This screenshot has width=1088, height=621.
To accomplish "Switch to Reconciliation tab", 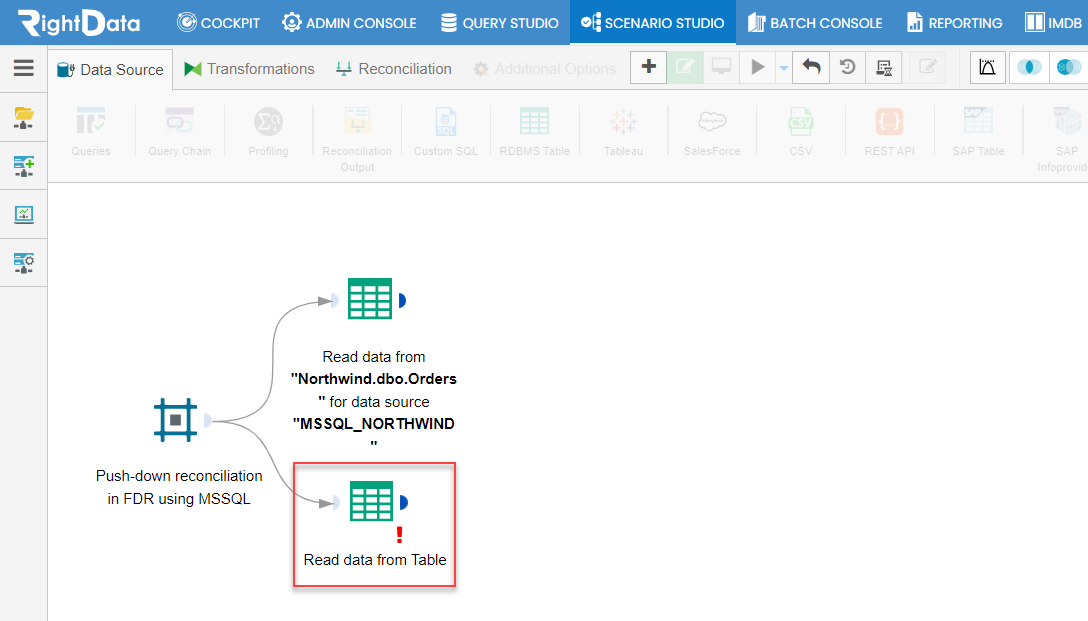I will [x=393, y=69].
